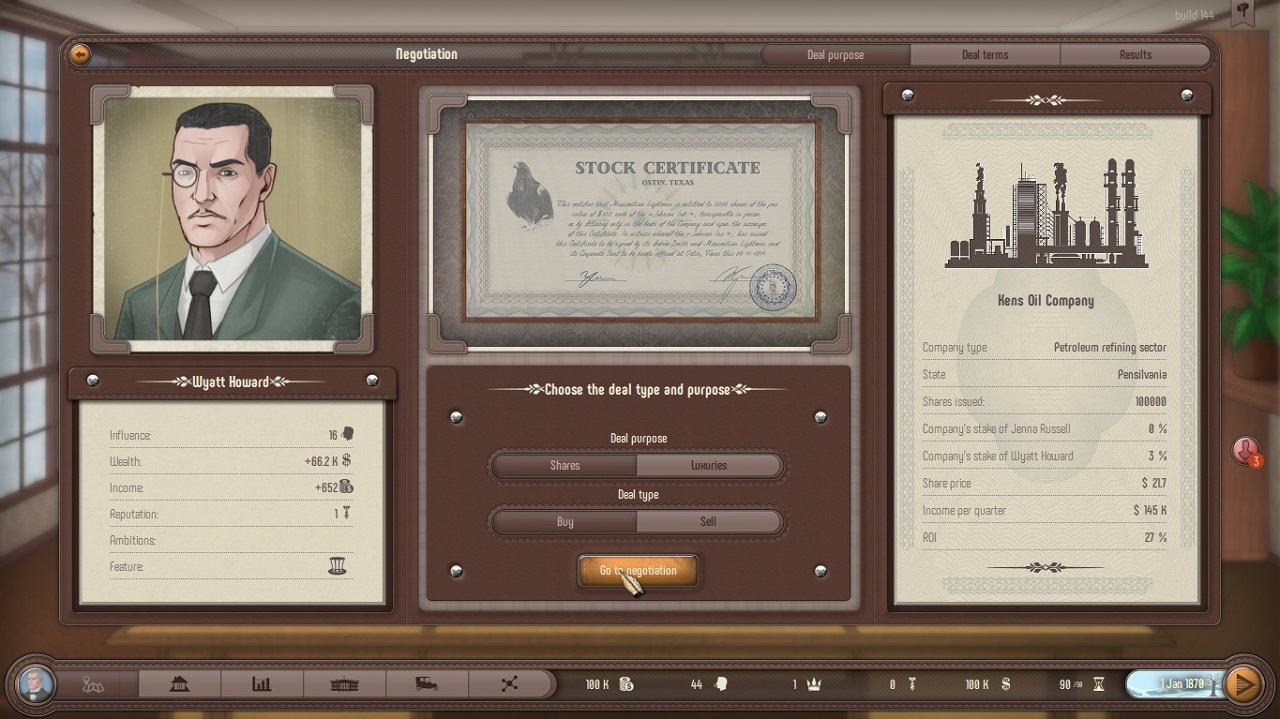Viewport: 1280px width, 719px height.
Task: Click the stock certificate image
Action: pyautogui.click(x=640, y=220)
